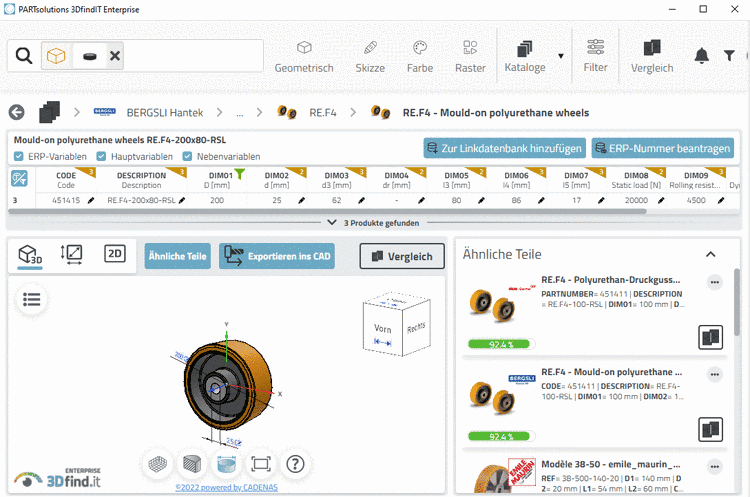Image resolution: width=750 pixels, height=497 pixels.
Task: Click the fit-to-view frame icon
Action: pyautogui.click(x=261, y=464)
